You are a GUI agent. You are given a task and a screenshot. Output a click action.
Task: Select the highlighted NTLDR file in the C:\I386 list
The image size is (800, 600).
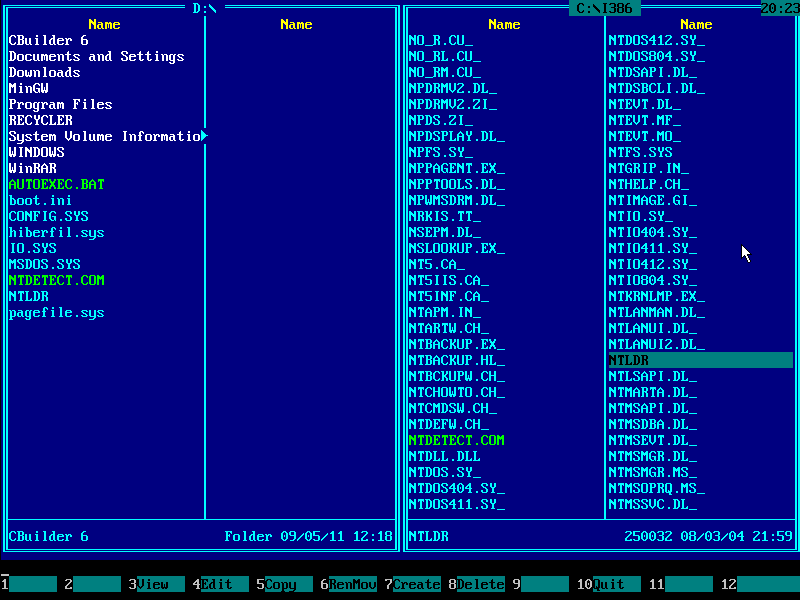tap(701, 360)
